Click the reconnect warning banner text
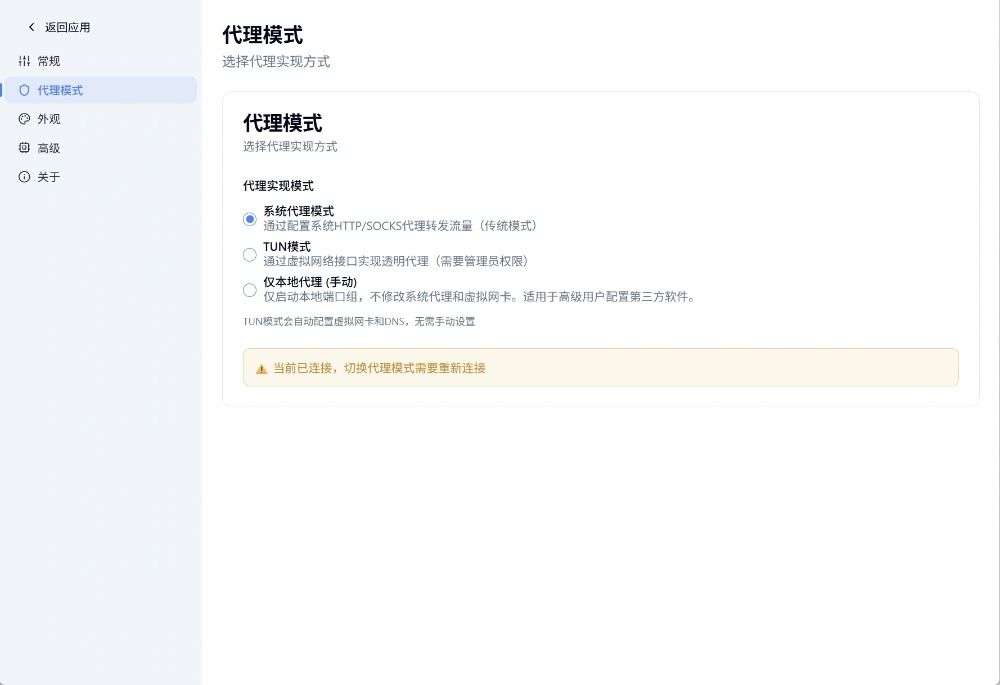 coord(379,368)
